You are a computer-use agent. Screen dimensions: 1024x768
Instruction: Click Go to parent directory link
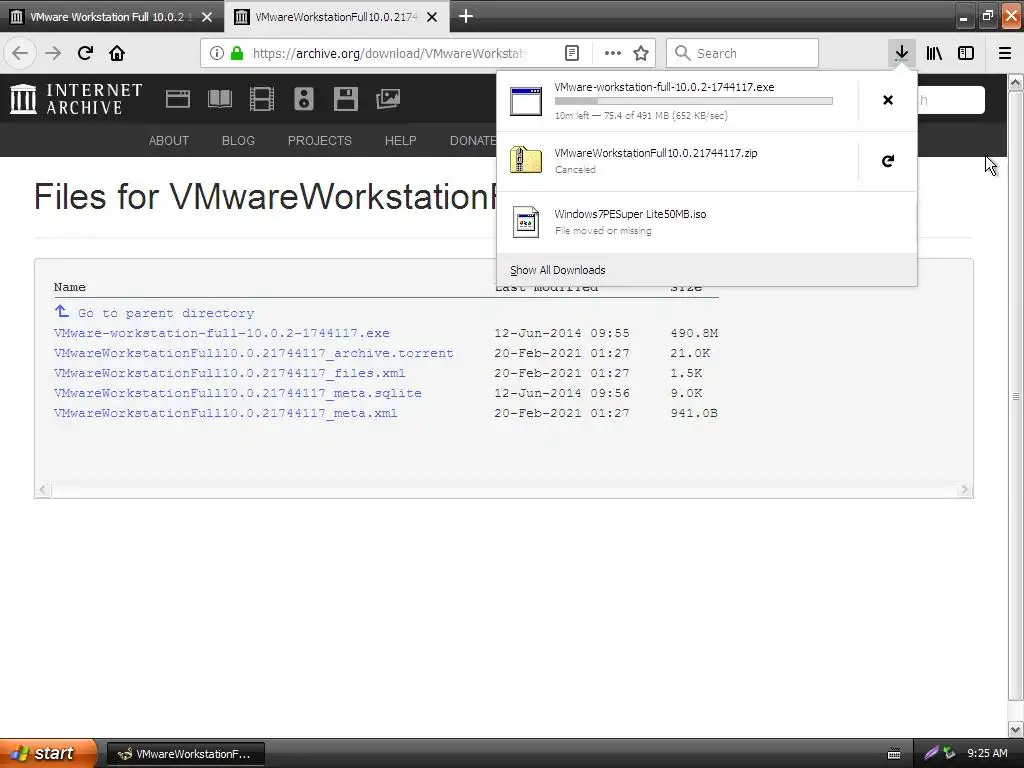click(166, 313)
